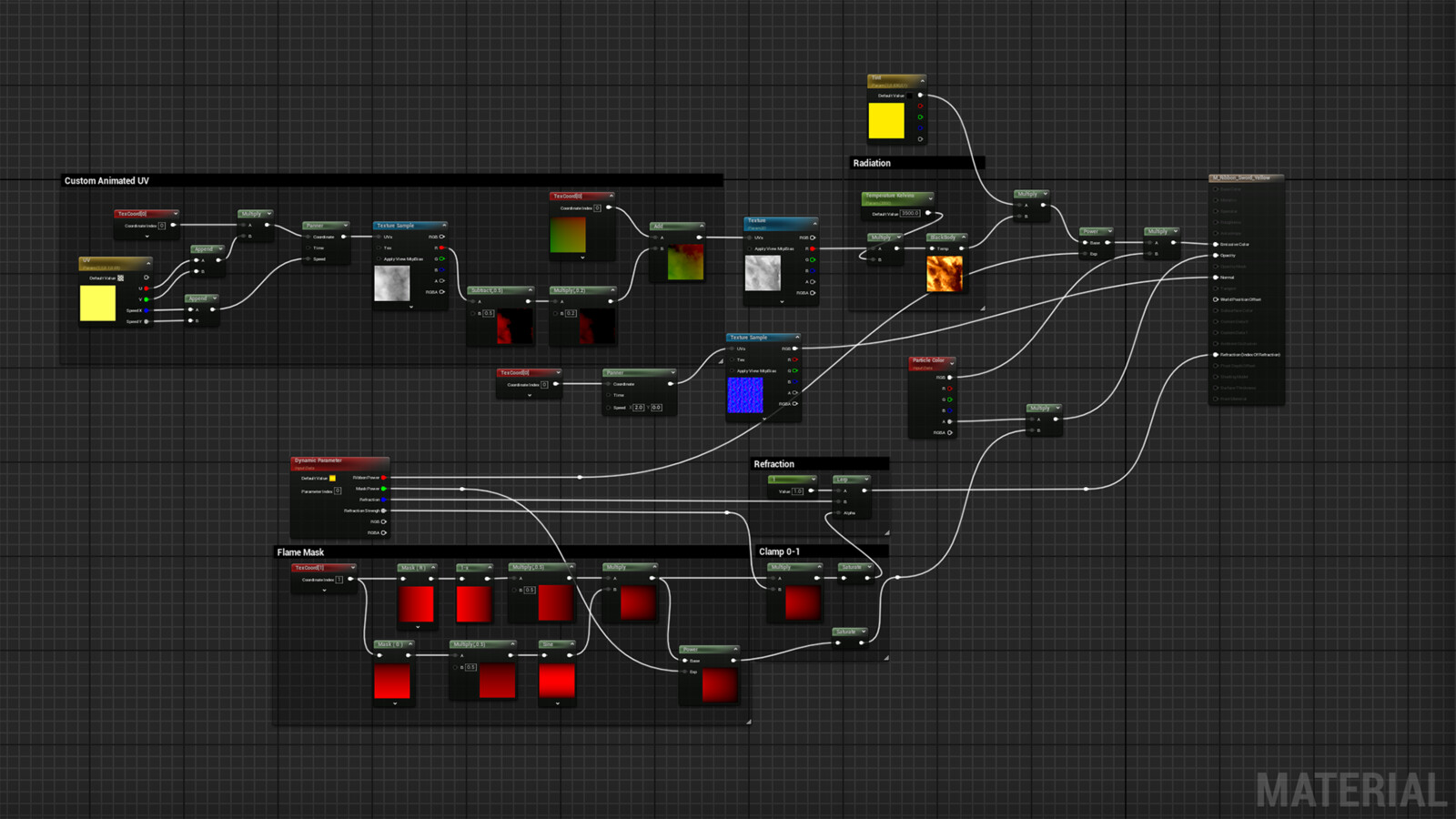Click the Refraction Strength output pin

[384, 511]
